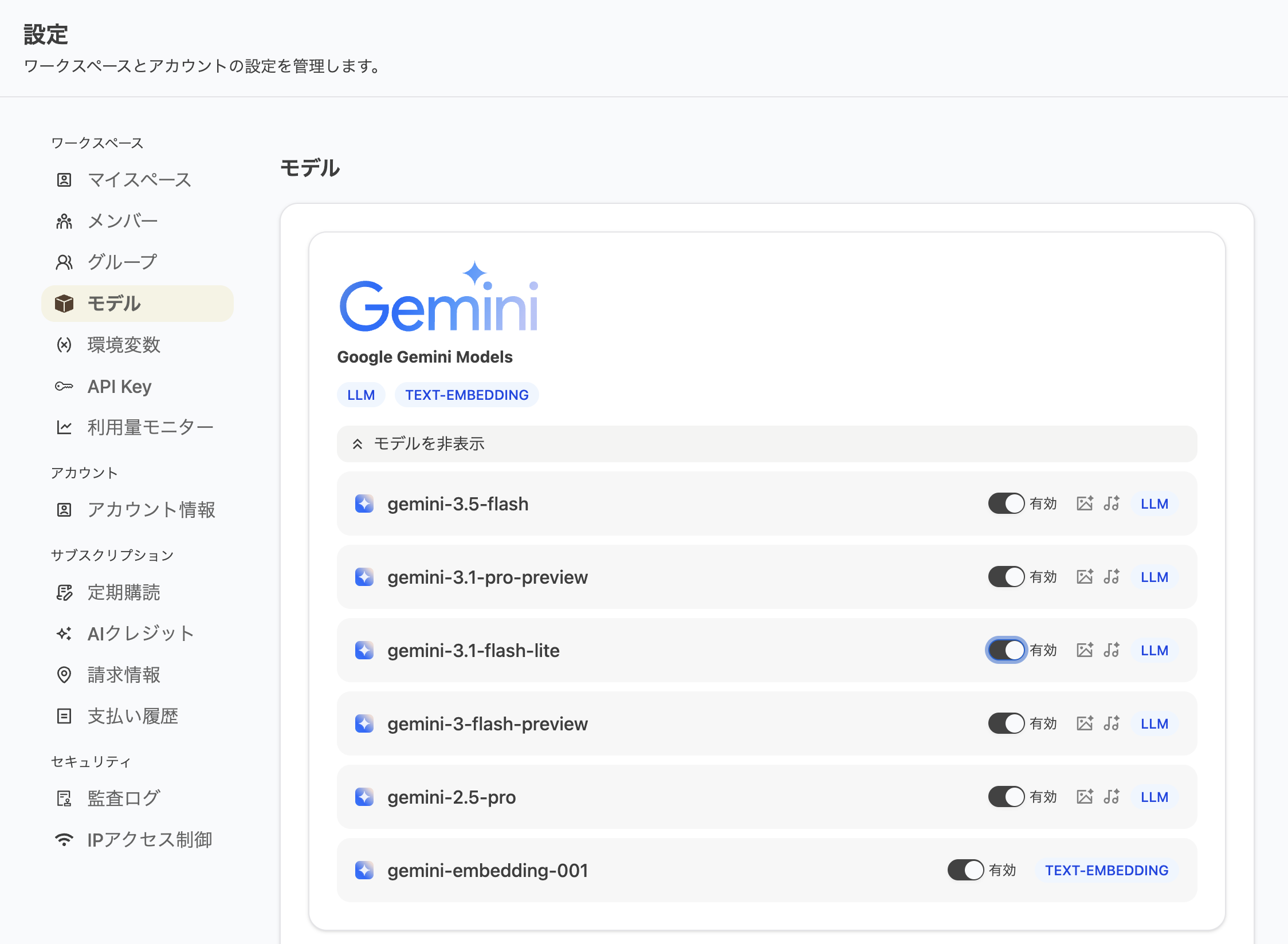
Task: Click audio-support icon for gemini-2.5-pro
Action: click(1112, 797)
